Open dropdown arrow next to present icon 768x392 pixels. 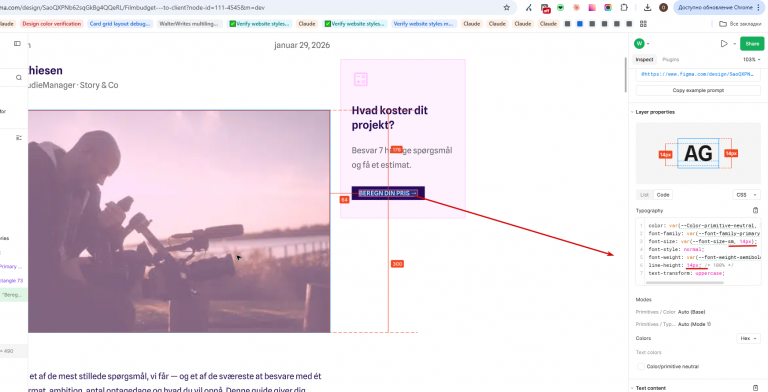pos(734,44)
